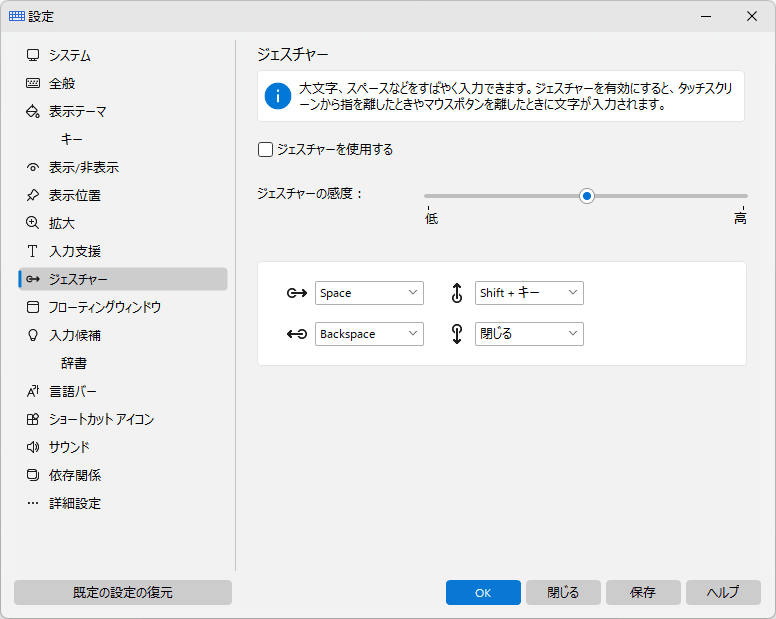This screenshot has width=776, height=619.
Task: Click the ジェスチャー page heading text
Action: 292,54
